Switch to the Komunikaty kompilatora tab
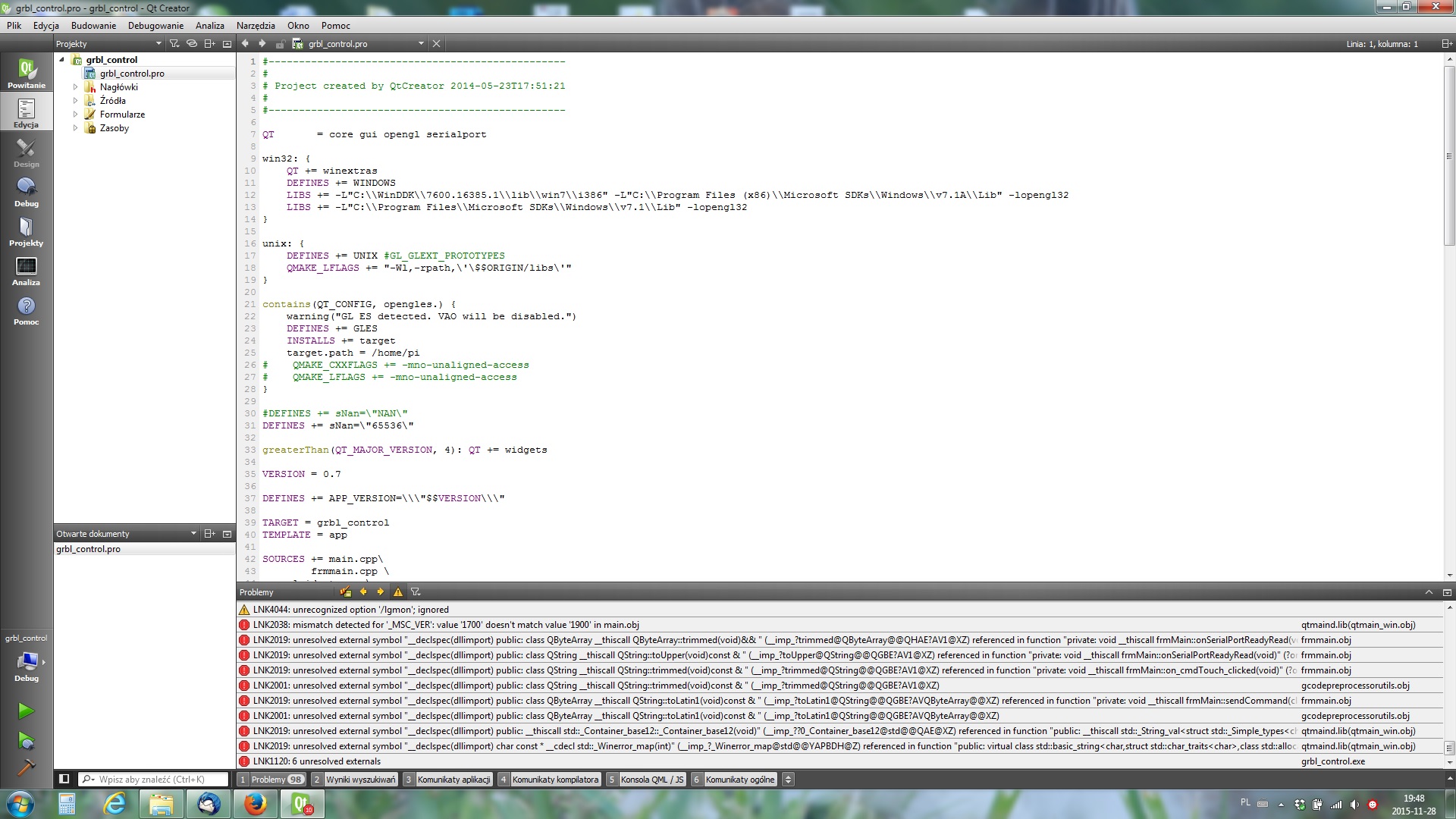This screenshot has height=819, width=1456. coord(555,779)
